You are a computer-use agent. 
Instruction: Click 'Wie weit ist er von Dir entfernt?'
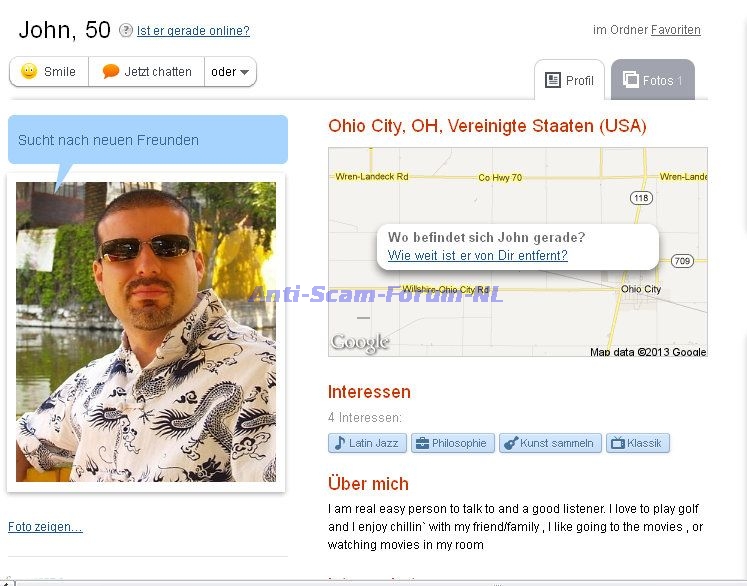pos(477,255)
